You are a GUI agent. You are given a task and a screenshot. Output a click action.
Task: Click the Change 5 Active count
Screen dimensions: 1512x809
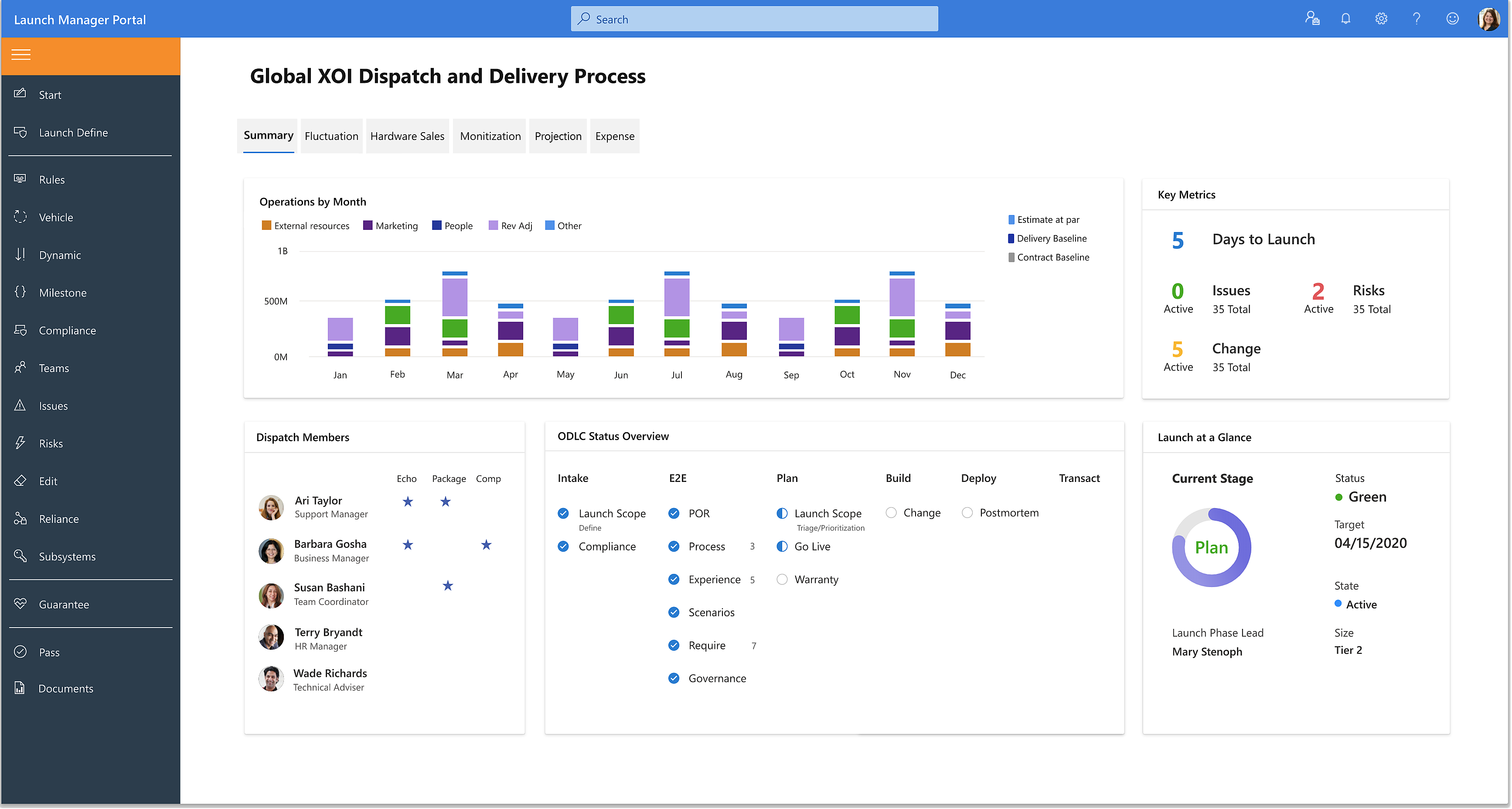tap(1178, 356)
